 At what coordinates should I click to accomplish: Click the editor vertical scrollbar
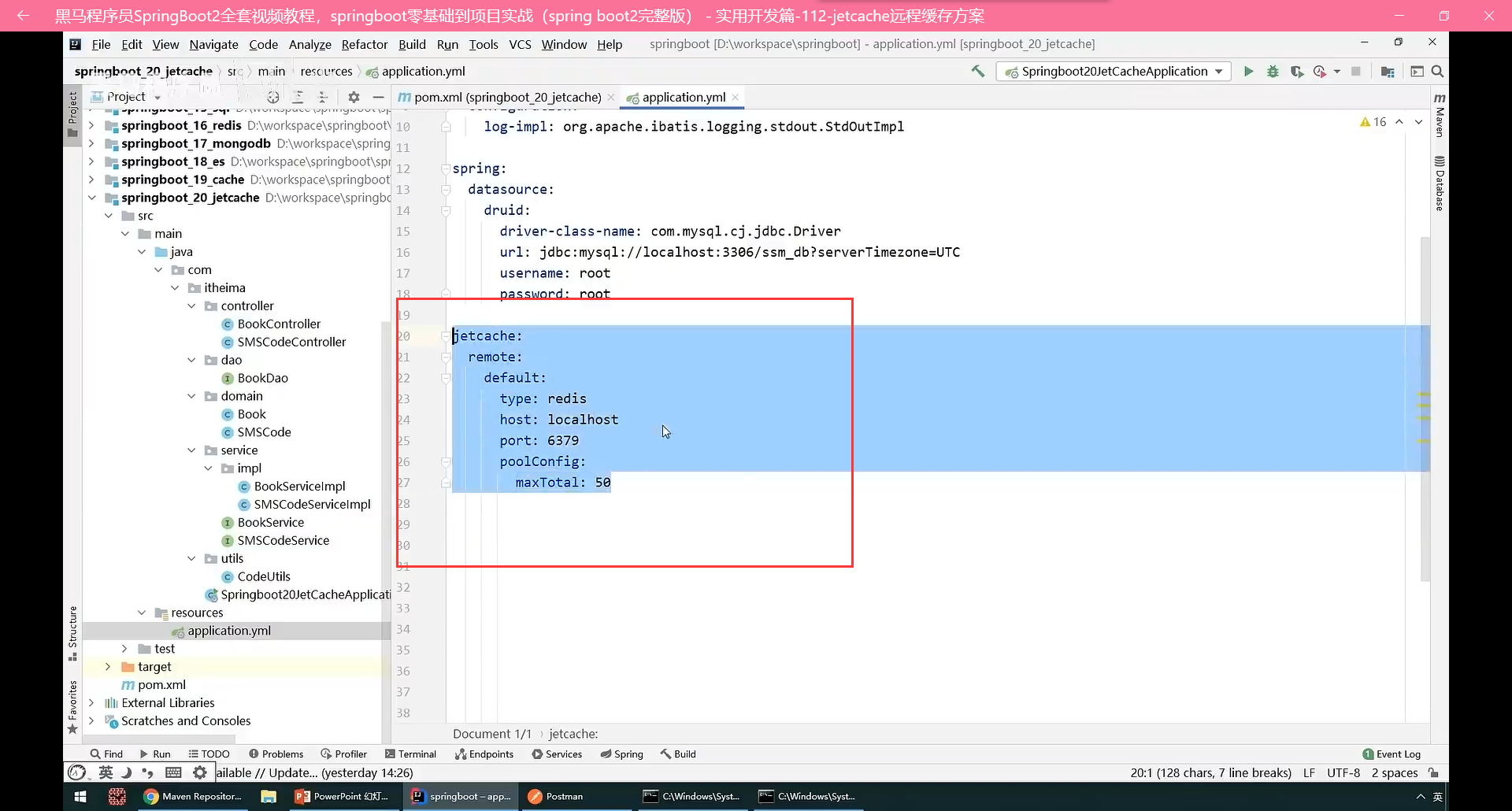coord(1425,409)
